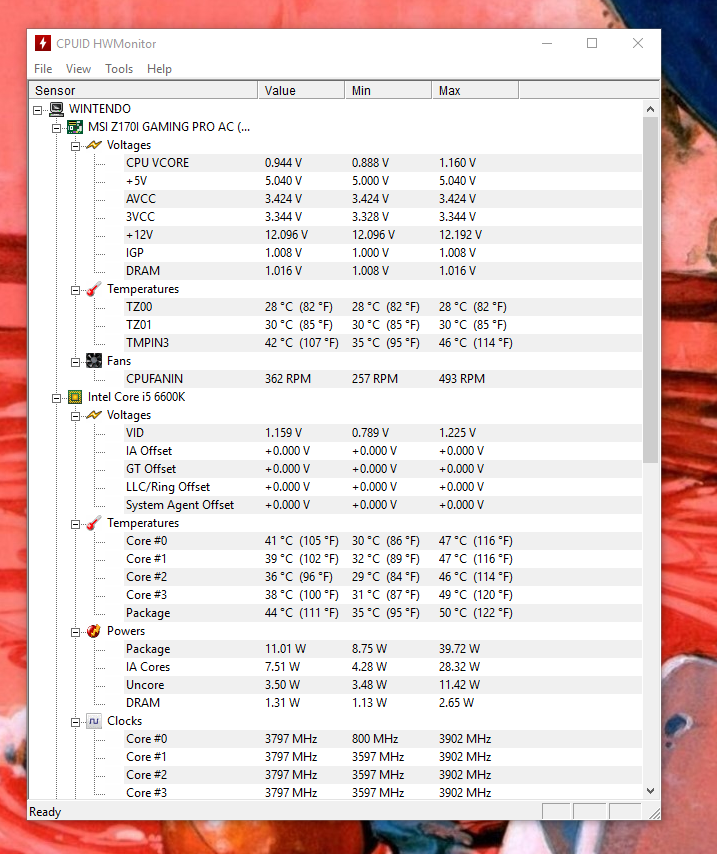
Task: Click the 800 MHz minimum clock value
Action: click(375, 739)
